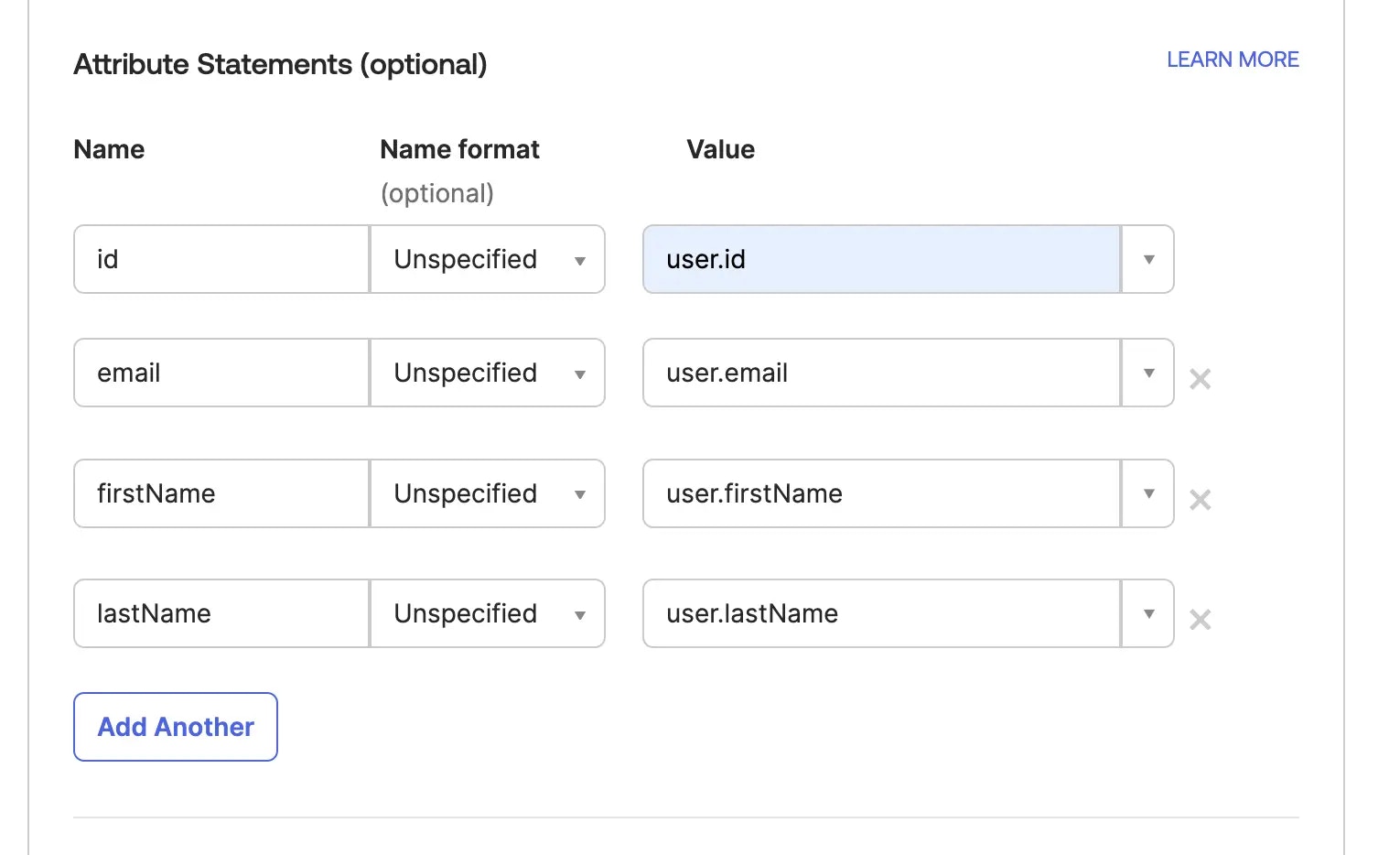Remove the firstName attribute row
The image size is (1400, 855).
pos(1200,500)
